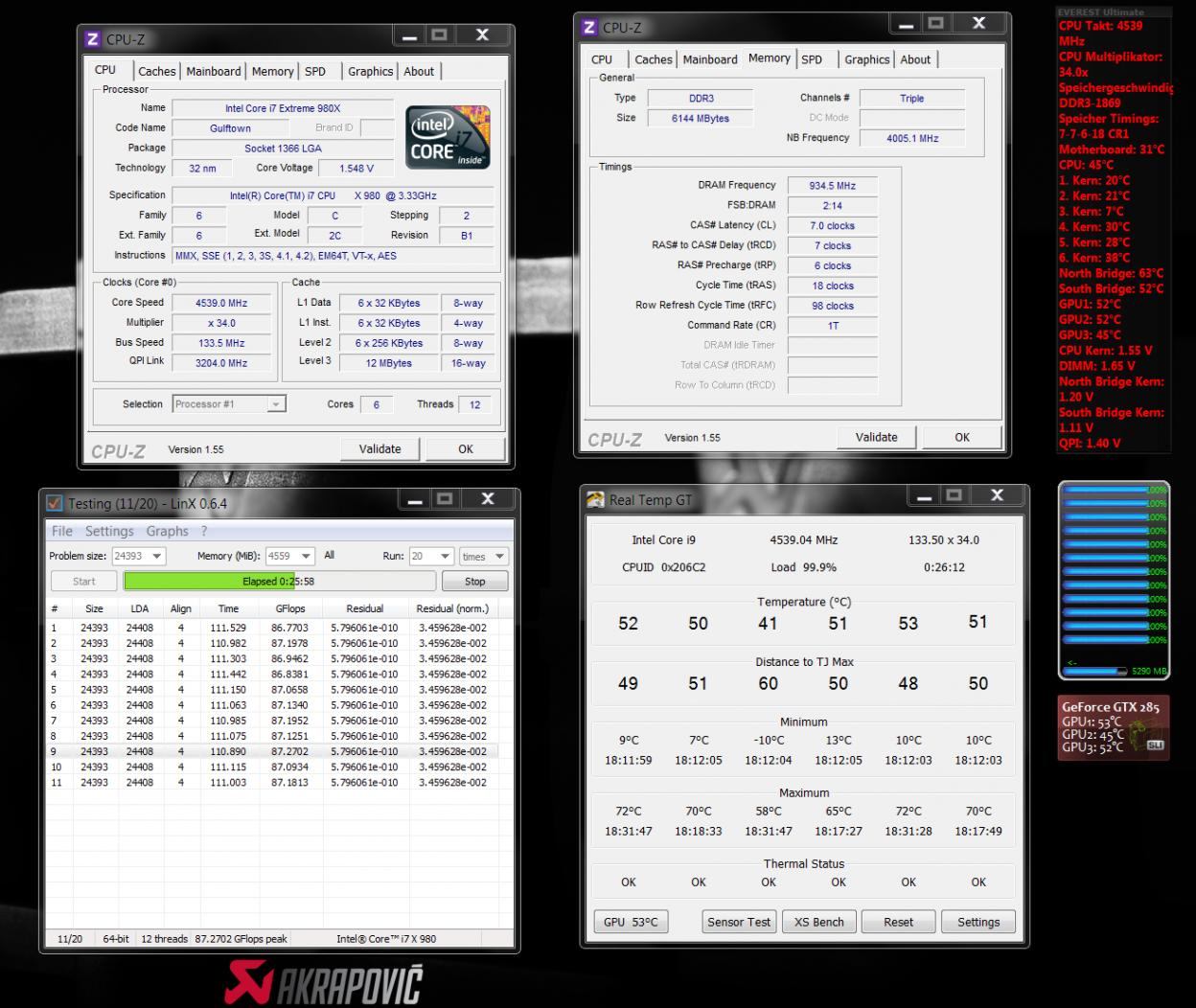Viewport: 1196px width, 1008px height.
Task: Click the XS Bench button
Action: point(819,922)
